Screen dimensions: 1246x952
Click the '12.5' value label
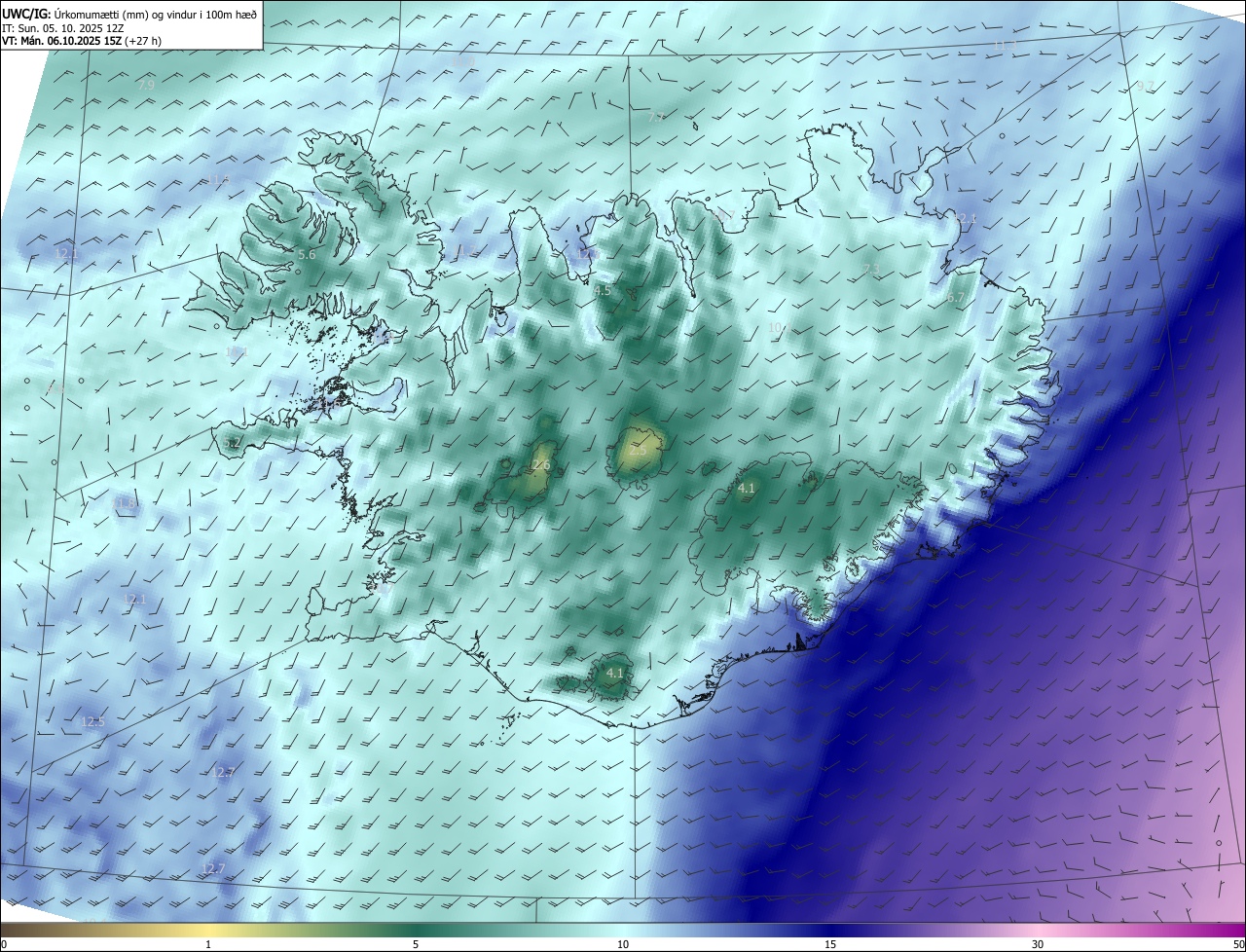[92, 721]
